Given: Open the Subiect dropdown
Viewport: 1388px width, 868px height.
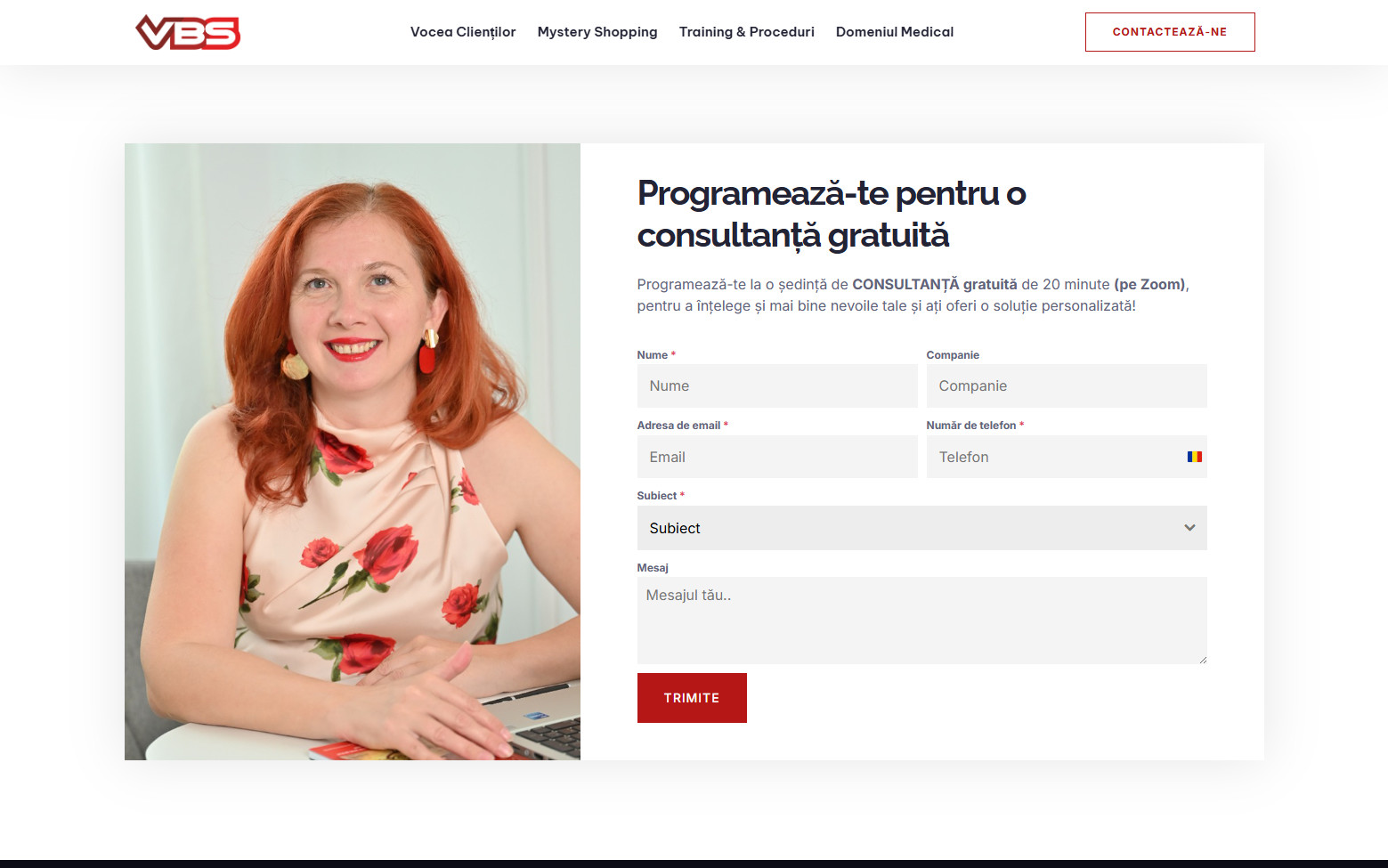Looking at the screenshot, I should pos(921,528).
